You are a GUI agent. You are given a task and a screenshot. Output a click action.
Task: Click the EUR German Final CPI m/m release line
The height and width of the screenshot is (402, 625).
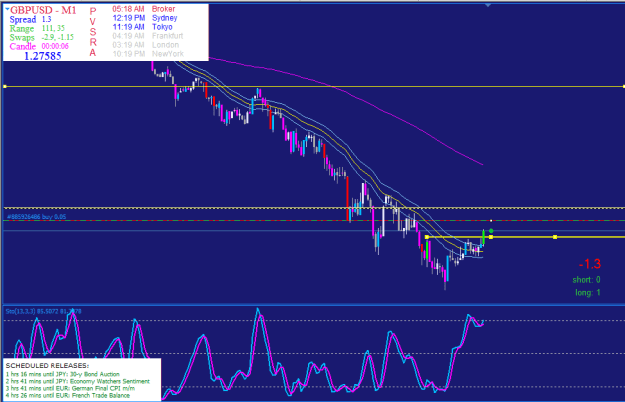click(70, 388)
